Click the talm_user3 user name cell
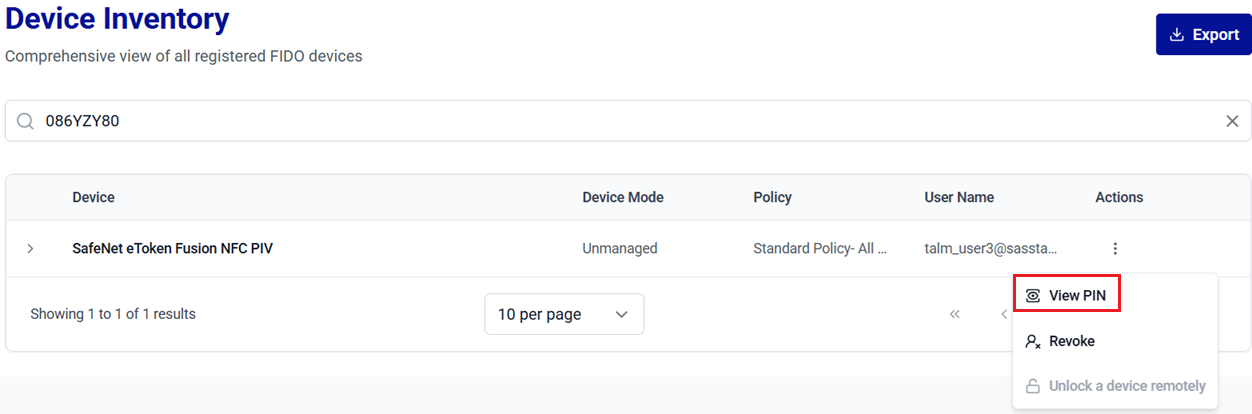The image size is (1252, 414). click(x=990, y=248)
